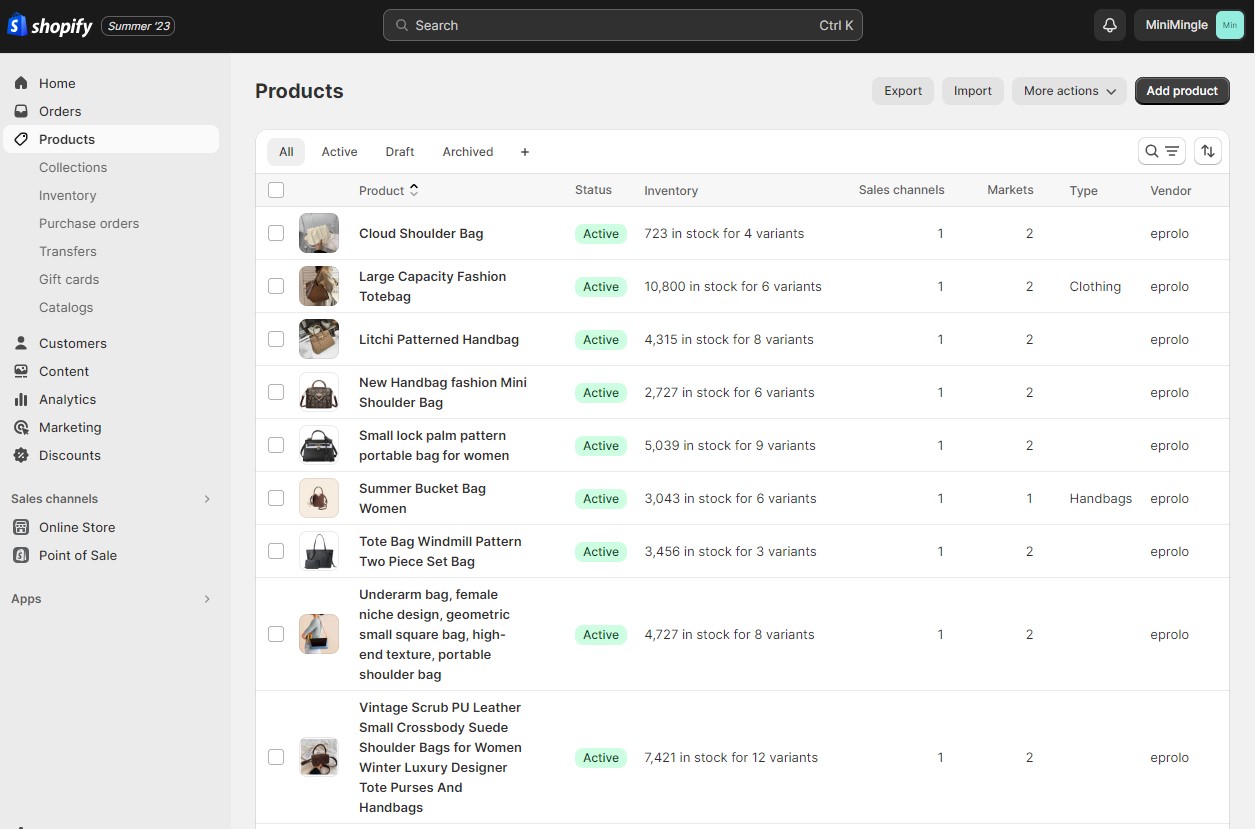Click the Discounts badge icon in sidebar
1255x829 pixels.
coord(20,455)
